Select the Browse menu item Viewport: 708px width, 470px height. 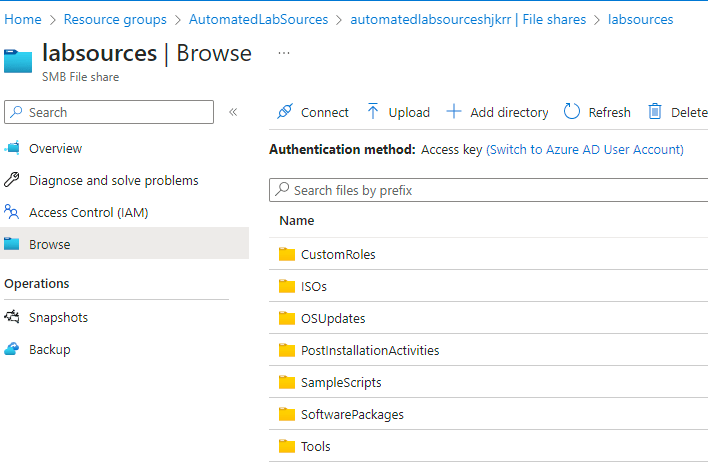tap(49, 244)
